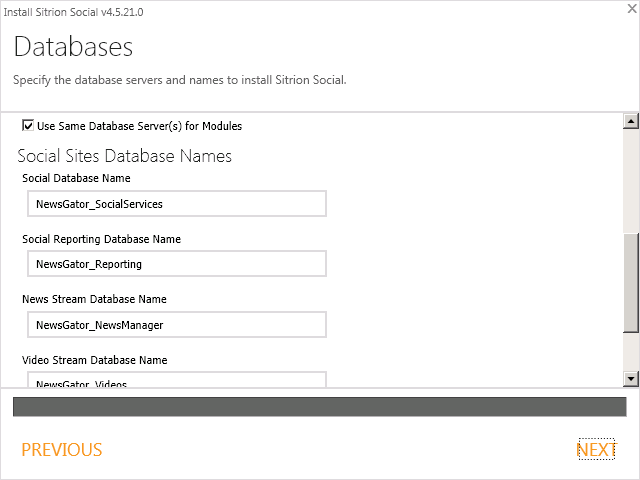Click the Specify the database servers description
The image size is (640, 480).
[x=179, y=80]
